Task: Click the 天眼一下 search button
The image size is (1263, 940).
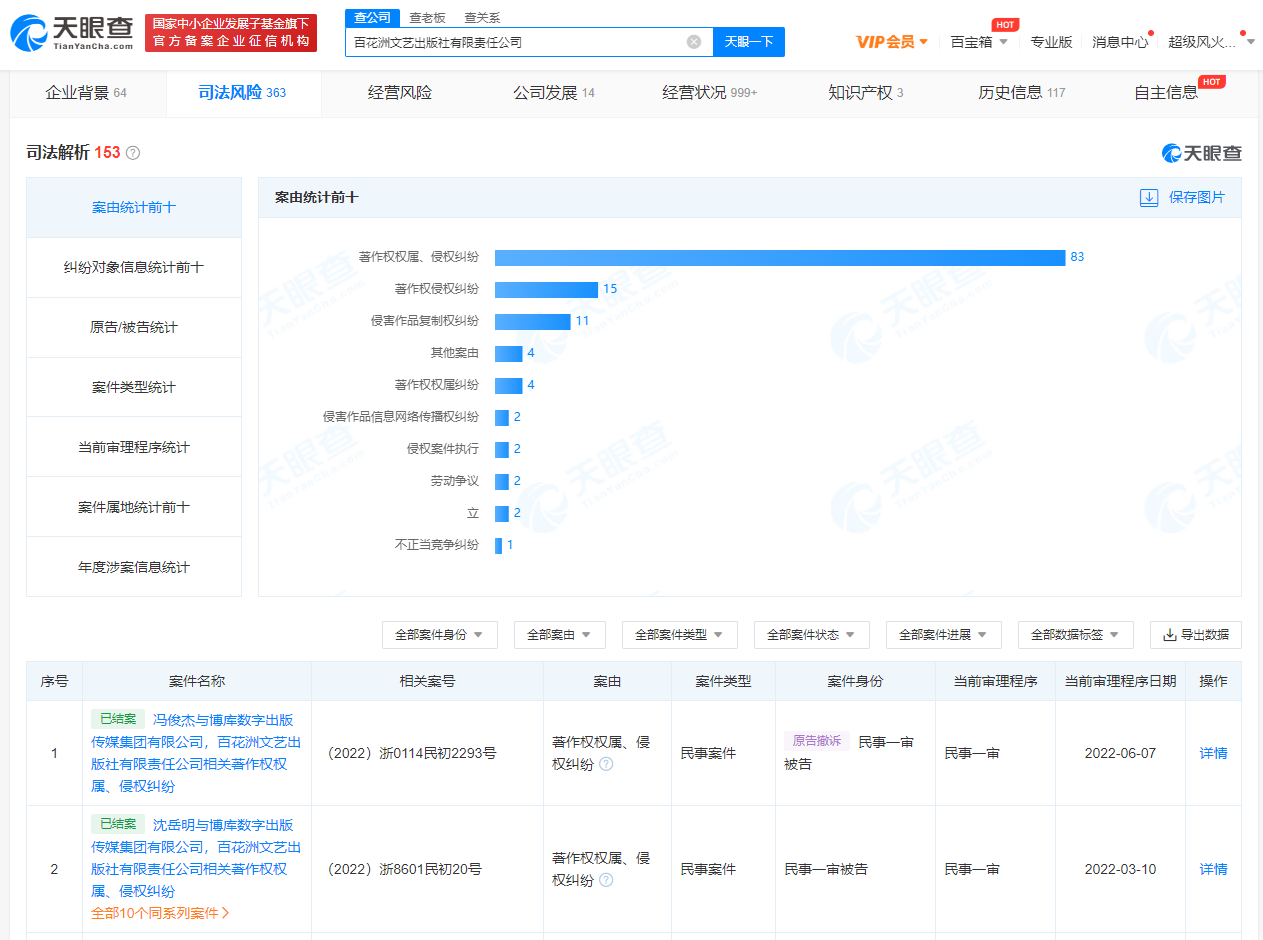Action: [x=749, y=42]
